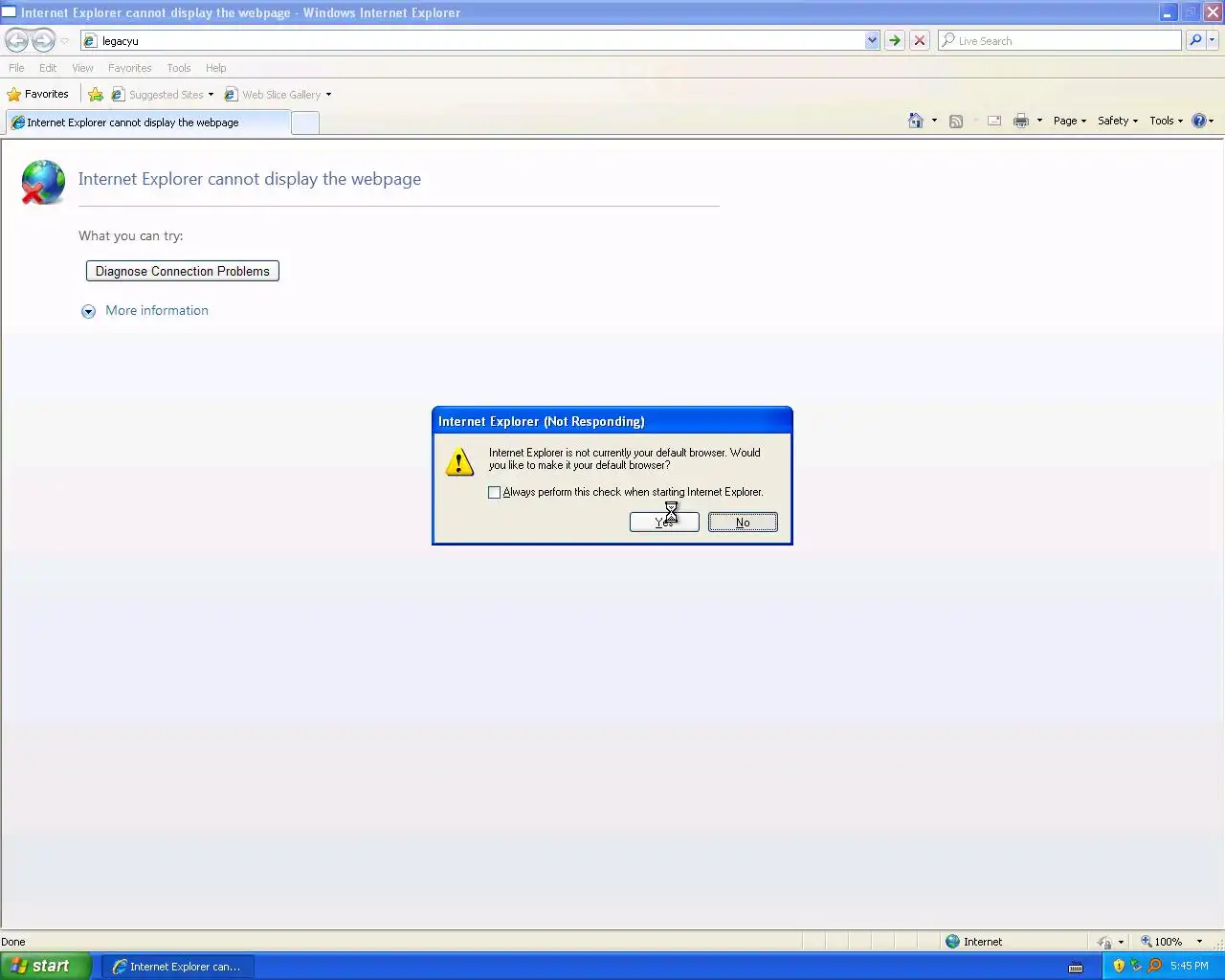Click the RSS Feeds icon
Image resolution: width=1225 pixels, height=980 pixels.
[x=955, y=121]
